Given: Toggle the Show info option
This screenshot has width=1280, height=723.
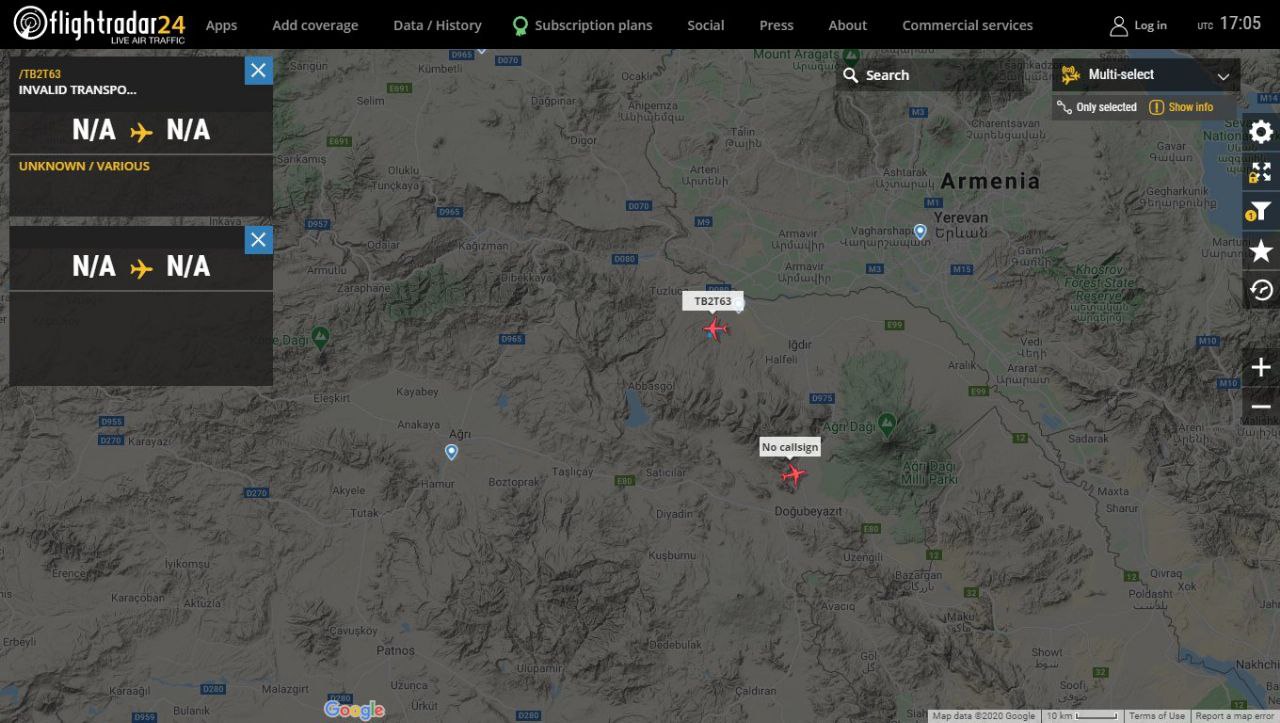Looking at the screenshot, I should click(1181, 107).
